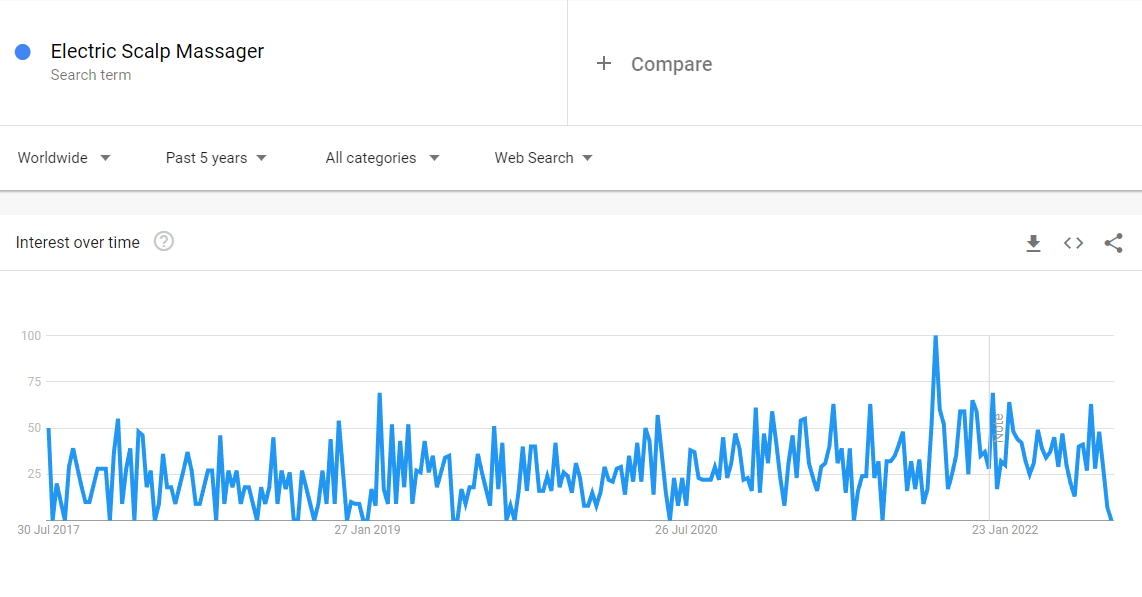This screenshot has width=1142, height=597.
Task: Click the 23 Jan 2022 axis label
Action: click(1004, 530)
